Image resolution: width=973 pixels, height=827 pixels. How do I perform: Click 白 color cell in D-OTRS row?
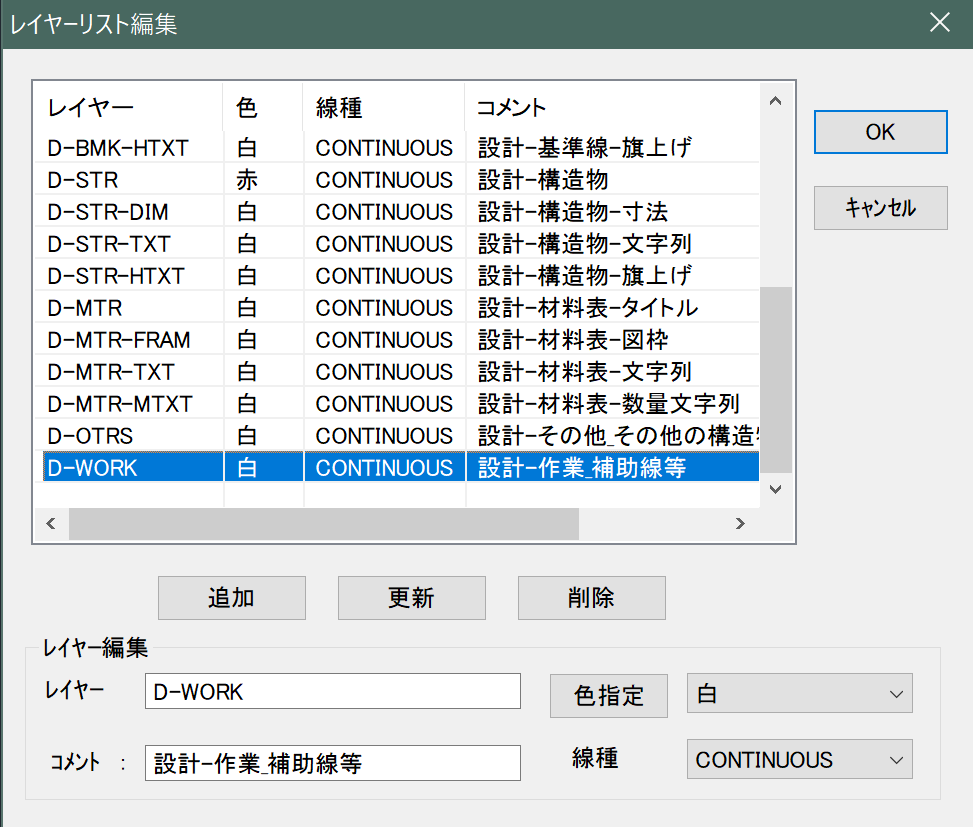coord(247,436)
